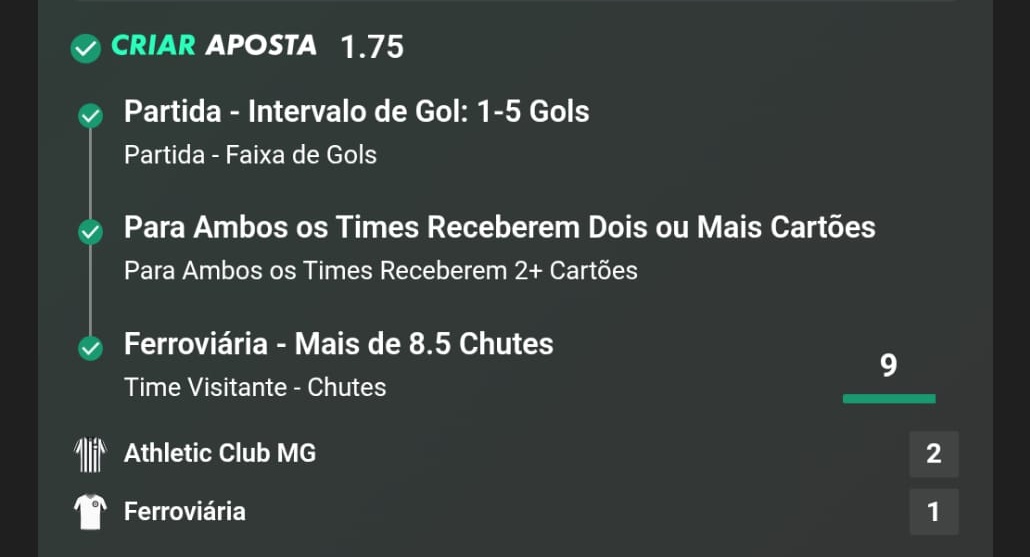Image resolution: width=1030 pixels, height=557 pixels.
Task: Click the check icon beside Intervalo de Gol
Action: [91, 116]
